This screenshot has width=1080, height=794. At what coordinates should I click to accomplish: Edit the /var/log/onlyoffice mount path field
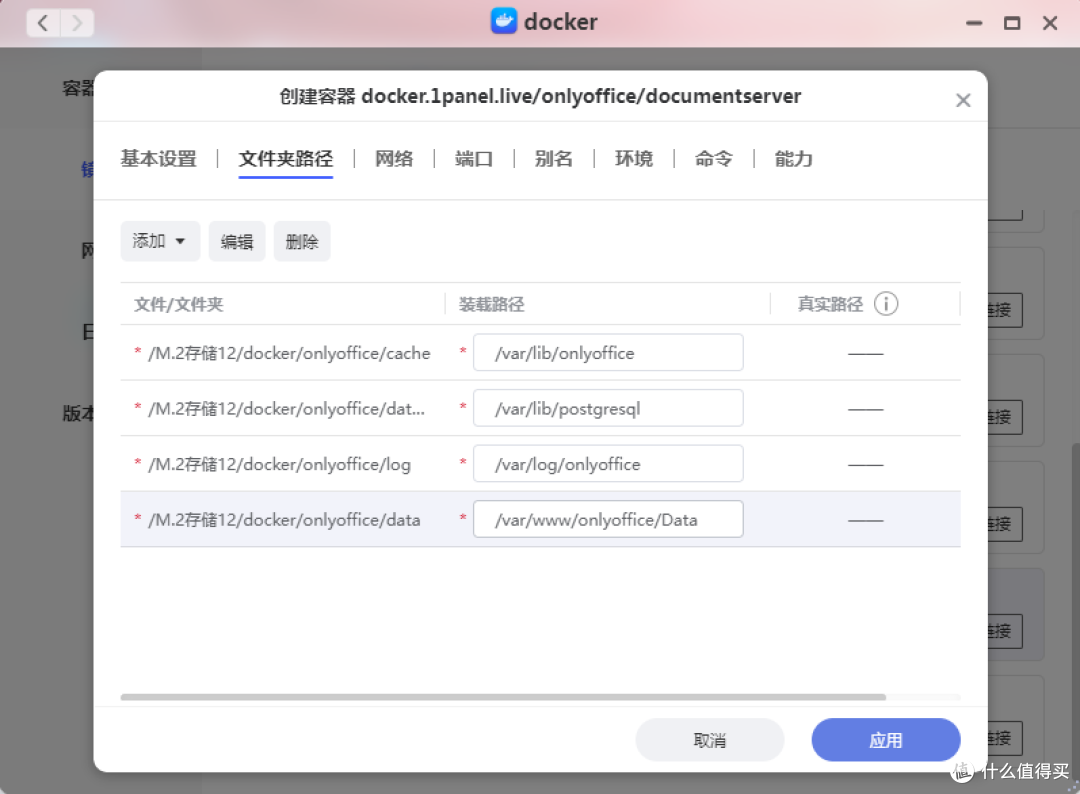coord(608,464)
